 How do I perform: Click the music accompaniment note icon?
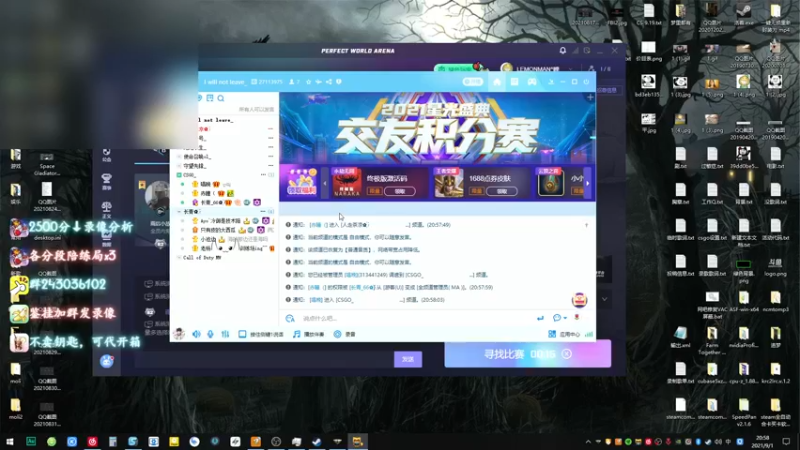[x=296, y=334]
